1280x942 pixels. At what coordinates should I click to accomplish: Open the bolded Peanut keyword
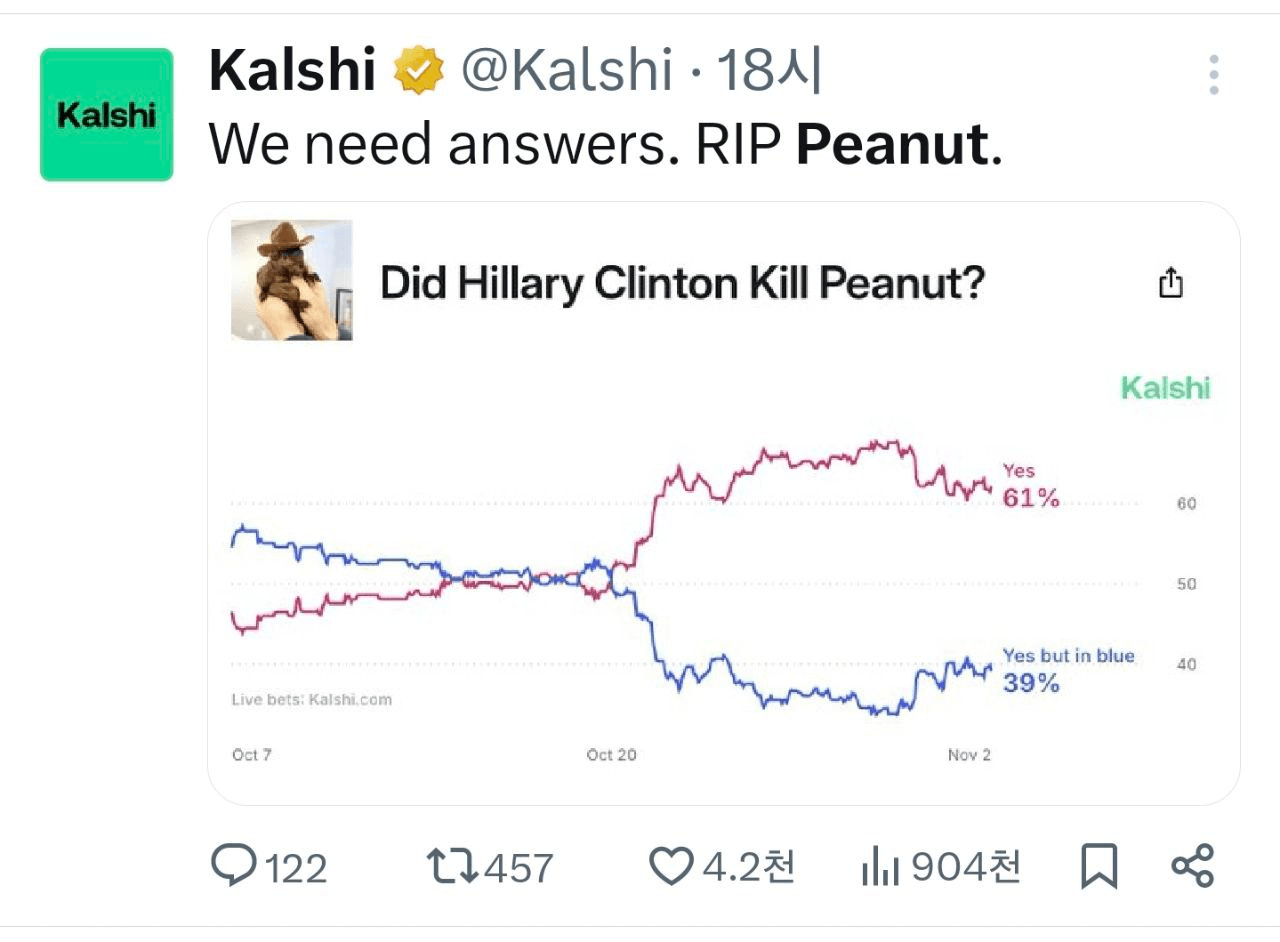[892, 145]
